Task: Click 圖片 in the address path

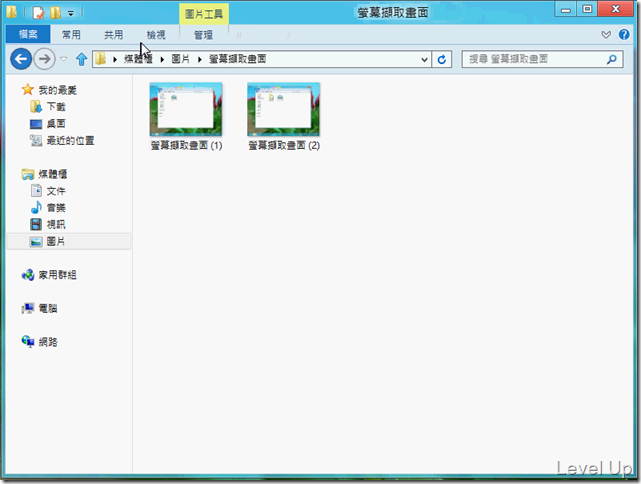Action: 180,59
